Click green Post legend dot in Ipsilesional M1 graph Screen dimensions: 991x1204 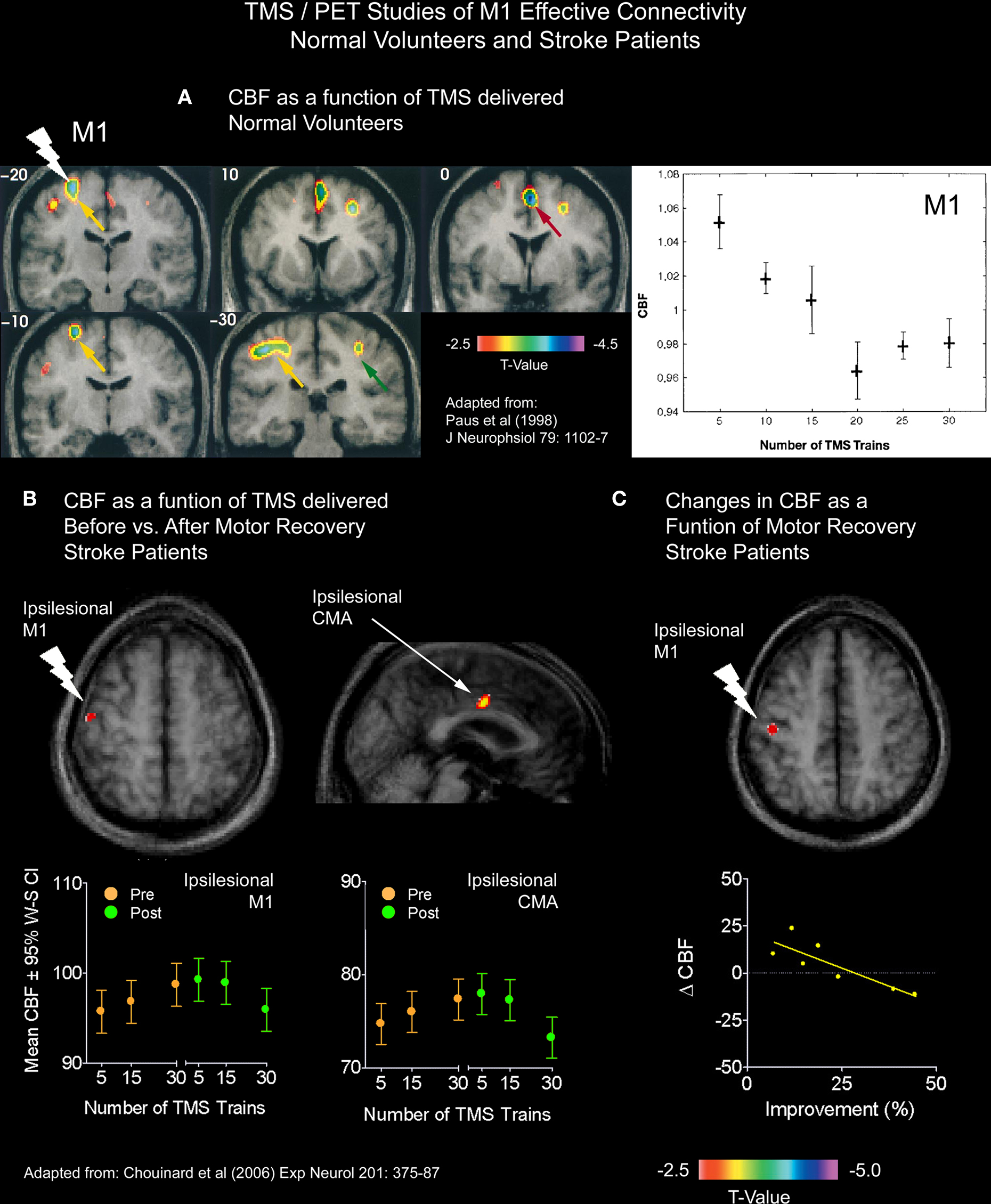pos(111,912)
